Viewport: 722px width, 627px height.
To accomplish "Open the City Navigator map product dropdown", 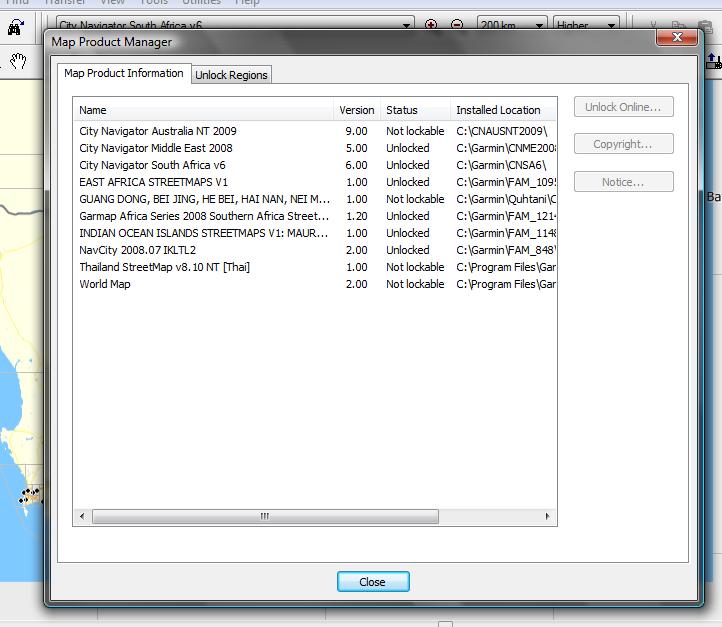I will click(407, 25).
